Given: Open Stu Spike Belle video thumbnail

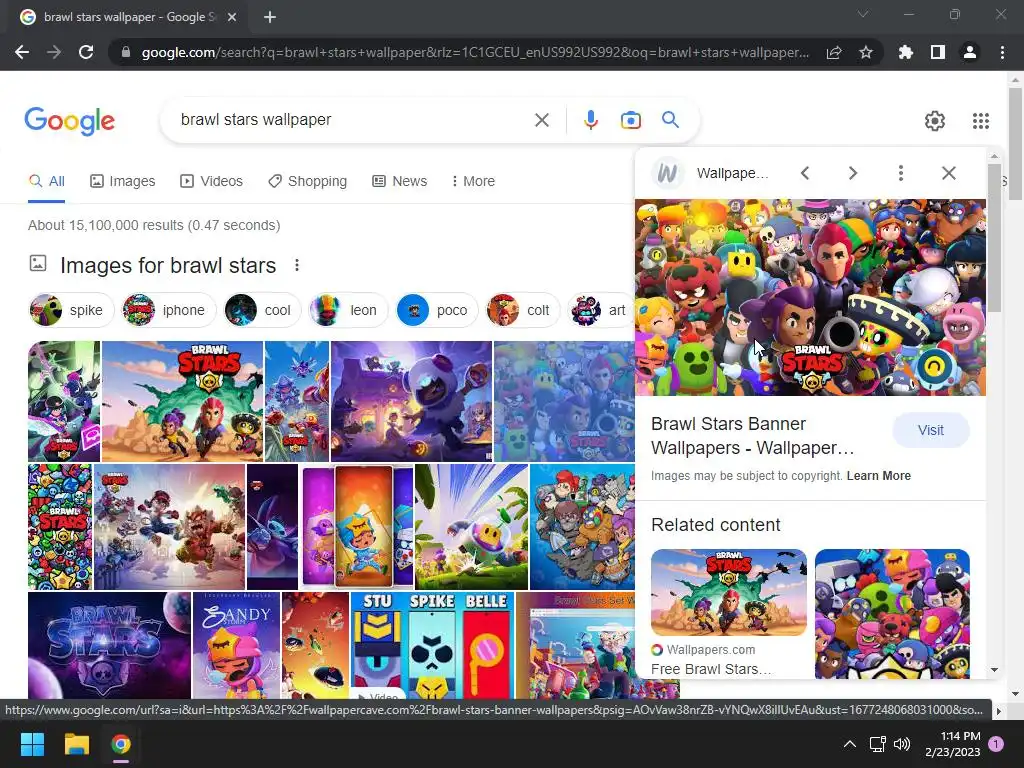Looking at the screenshot, I should pyautogui.click(x=432, y=645).
